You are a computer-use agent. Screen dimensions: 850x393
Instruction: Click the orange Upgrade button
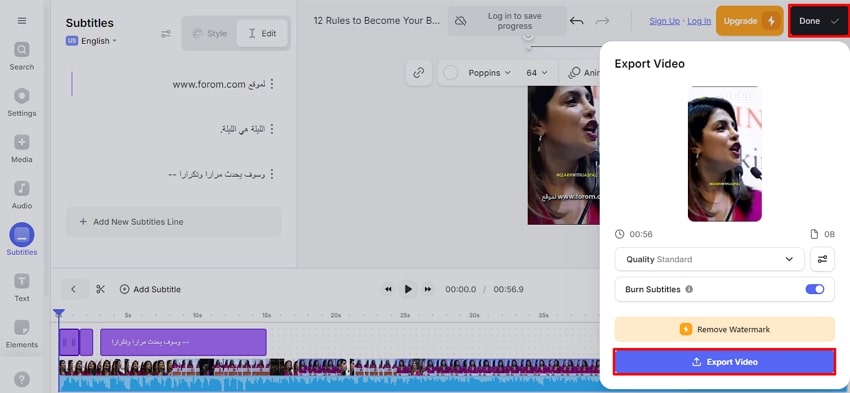(750, 21)
